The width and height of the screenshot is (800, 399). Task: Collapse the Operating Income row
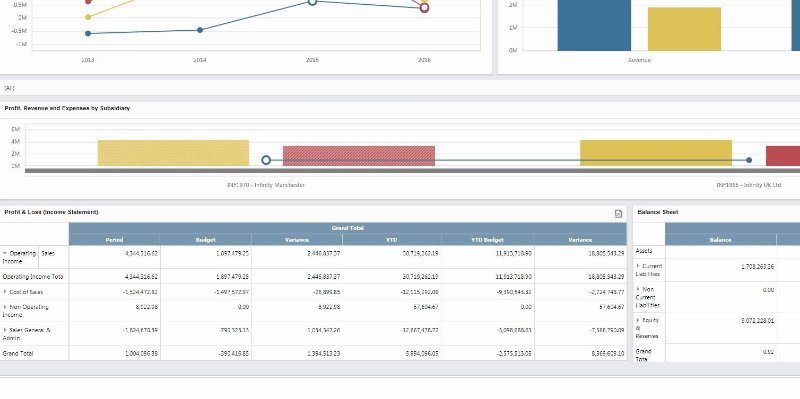coord(5,253)
